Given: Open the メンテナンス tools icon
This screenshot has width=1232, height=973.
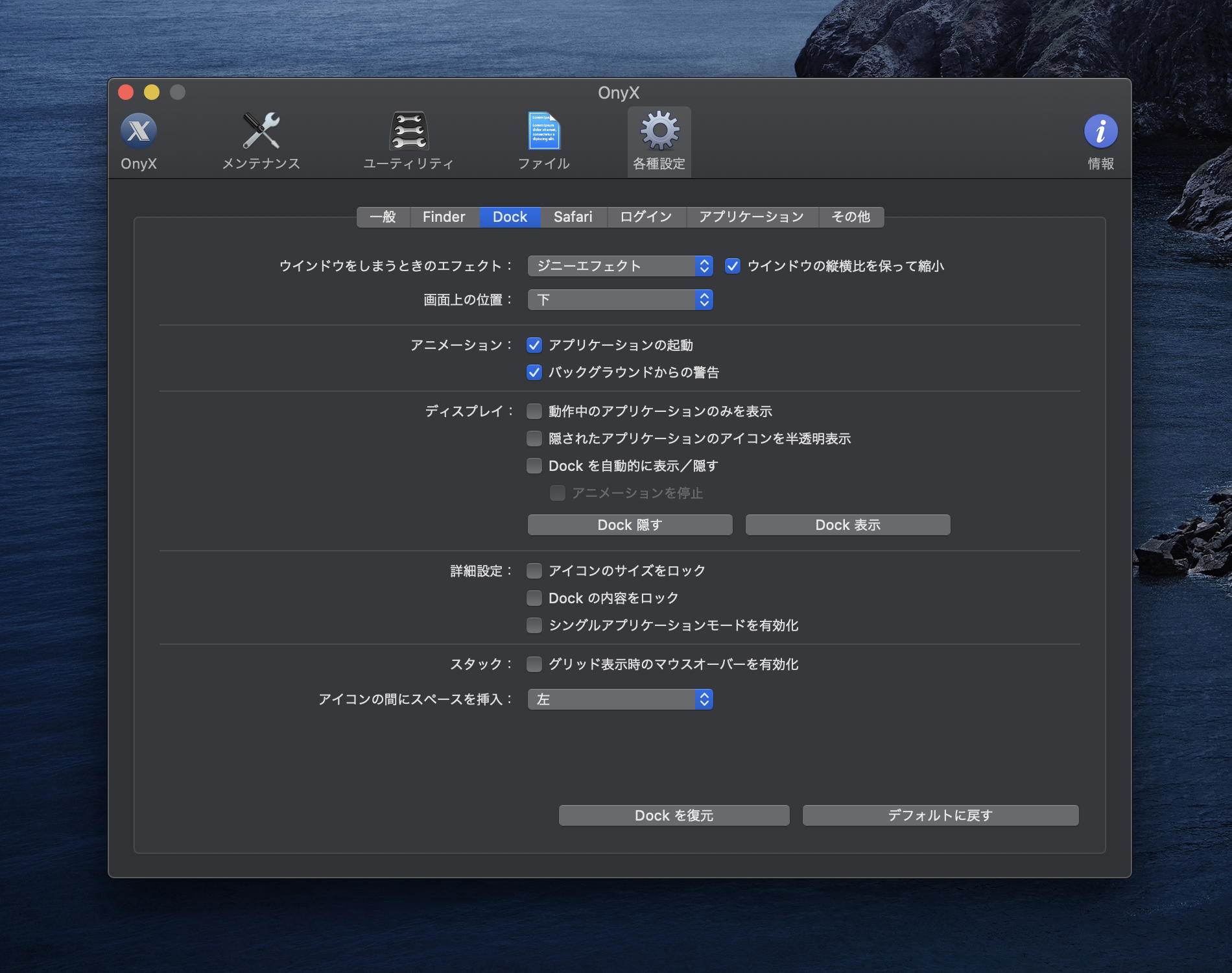Looking at the screenshot, I should (261, 141).
